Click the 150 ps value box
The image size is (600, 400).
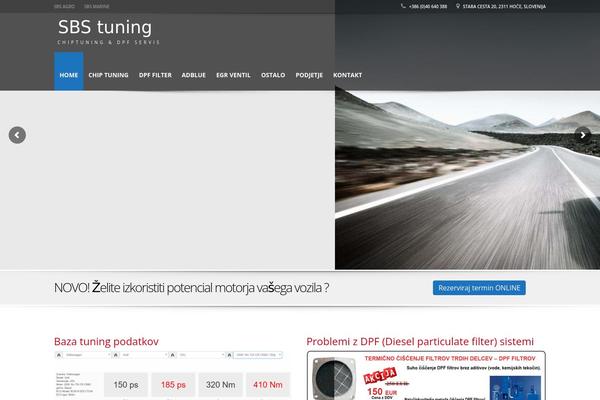[x=126, y=385]
